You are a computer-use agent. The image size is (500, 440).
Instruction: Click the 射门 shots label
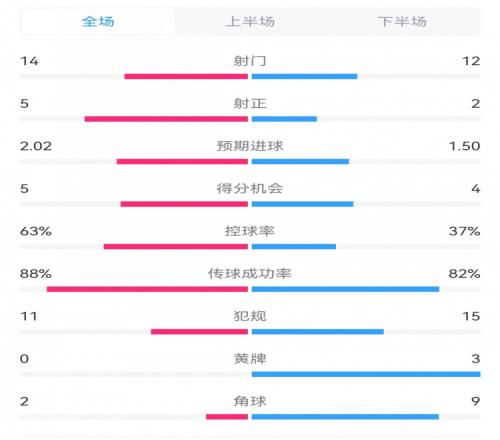pyautogui.click(x=250, y=61)
